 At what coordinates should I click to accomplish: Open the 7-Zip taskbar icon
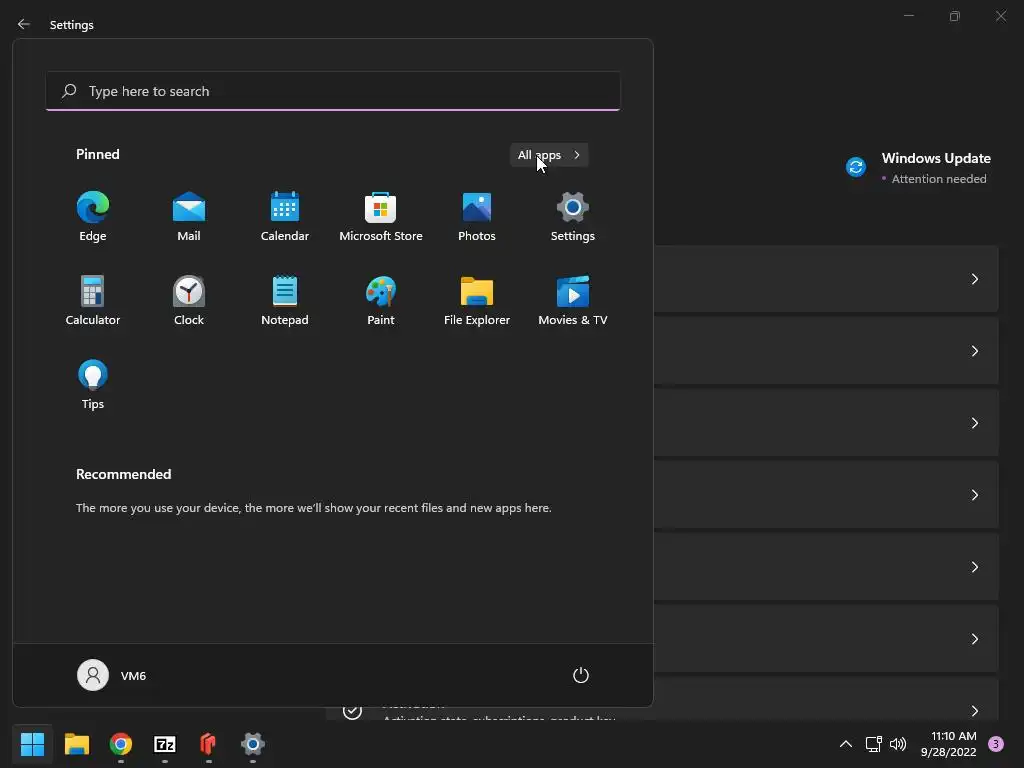click(165, 743)
